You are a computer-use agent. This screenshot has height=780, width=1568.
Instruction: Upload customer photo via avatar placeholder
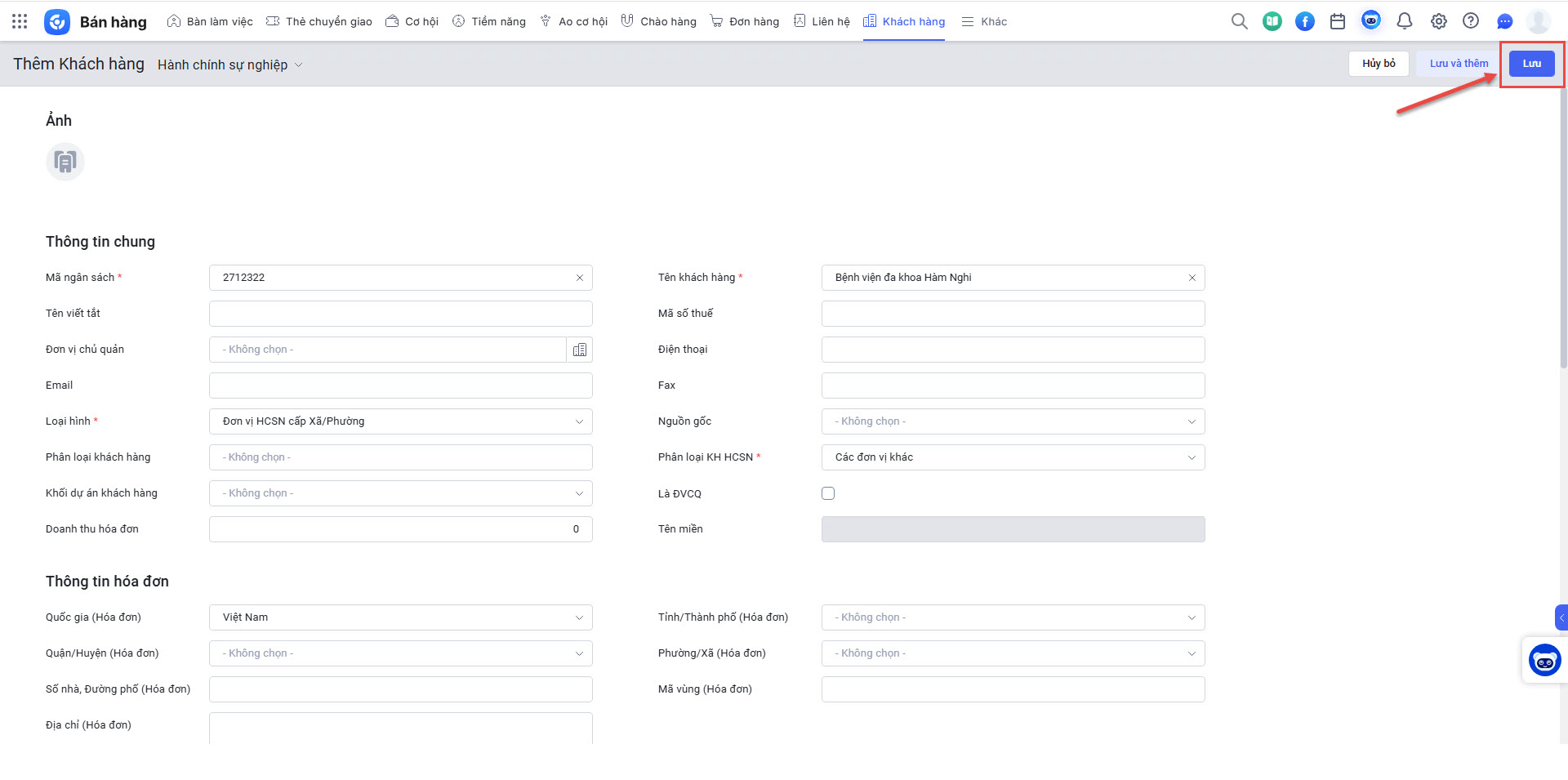pyautogui.click(x=65, y=162)
